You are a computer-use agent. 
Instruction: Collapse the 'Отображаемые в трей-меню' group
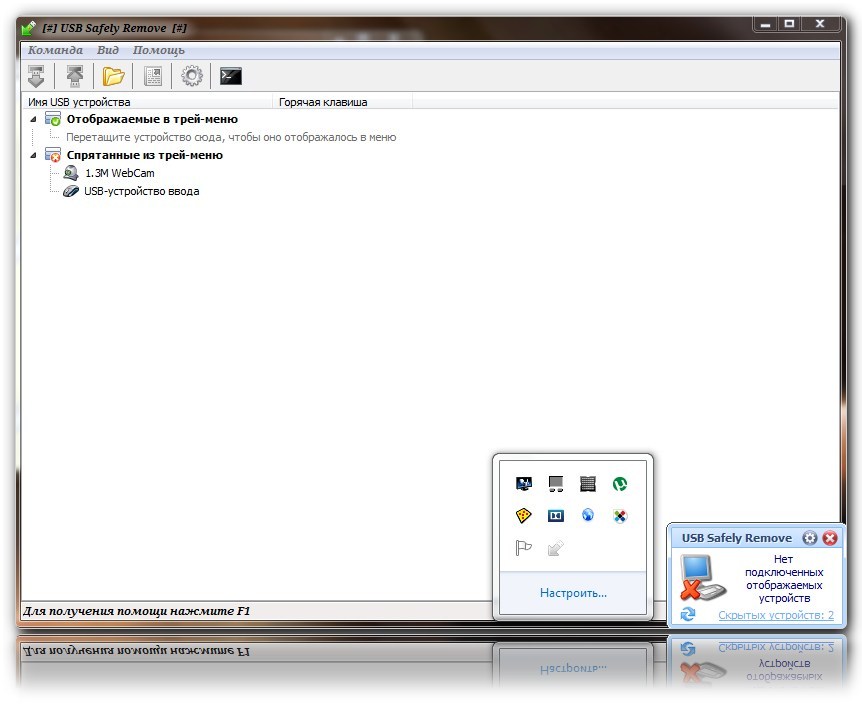(x=32, y=119)
